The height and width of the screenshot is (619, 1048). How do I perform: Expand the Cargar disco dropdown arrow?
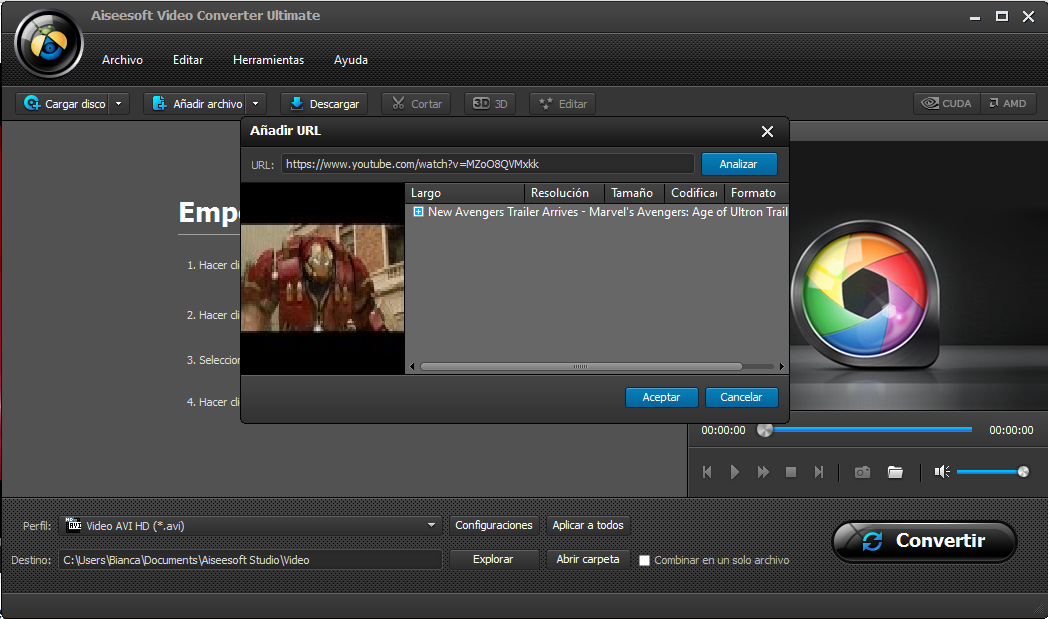tap(119, 104)
